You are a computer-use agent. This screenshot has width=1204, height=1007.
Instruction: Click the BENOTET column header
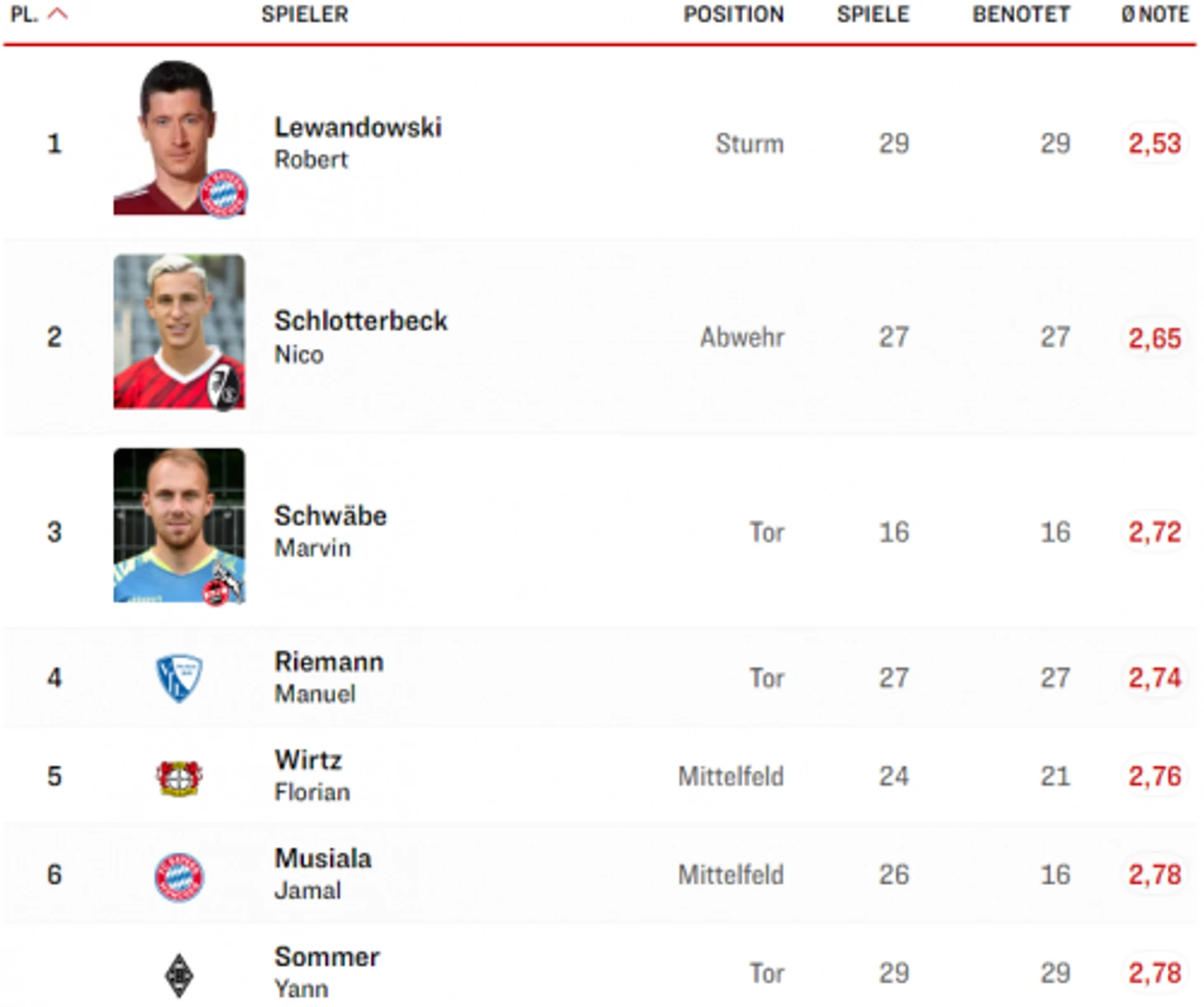click(x=1021, y=15)
